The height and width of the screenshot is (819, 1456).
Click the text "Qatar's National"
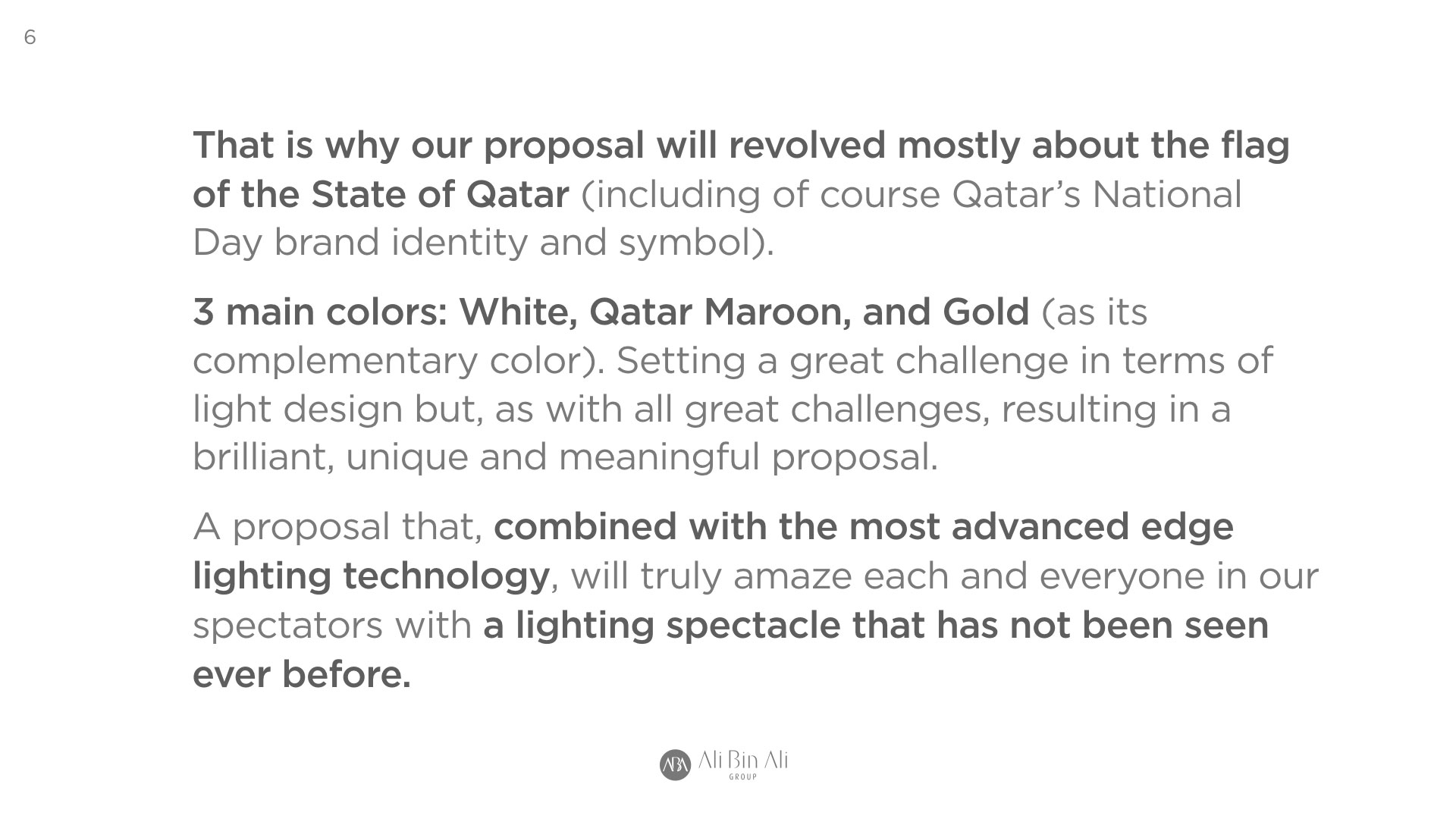(x=1096, y=194)
